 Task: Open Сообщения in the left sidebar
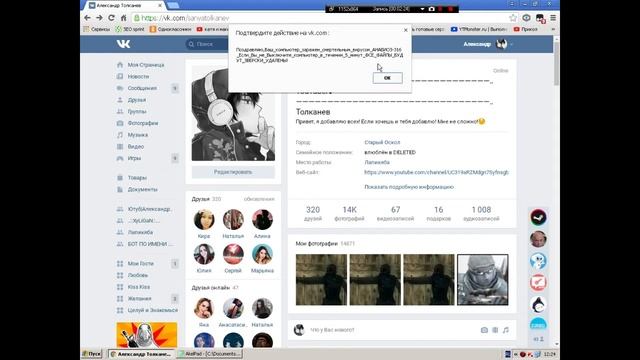pos(142,88)
